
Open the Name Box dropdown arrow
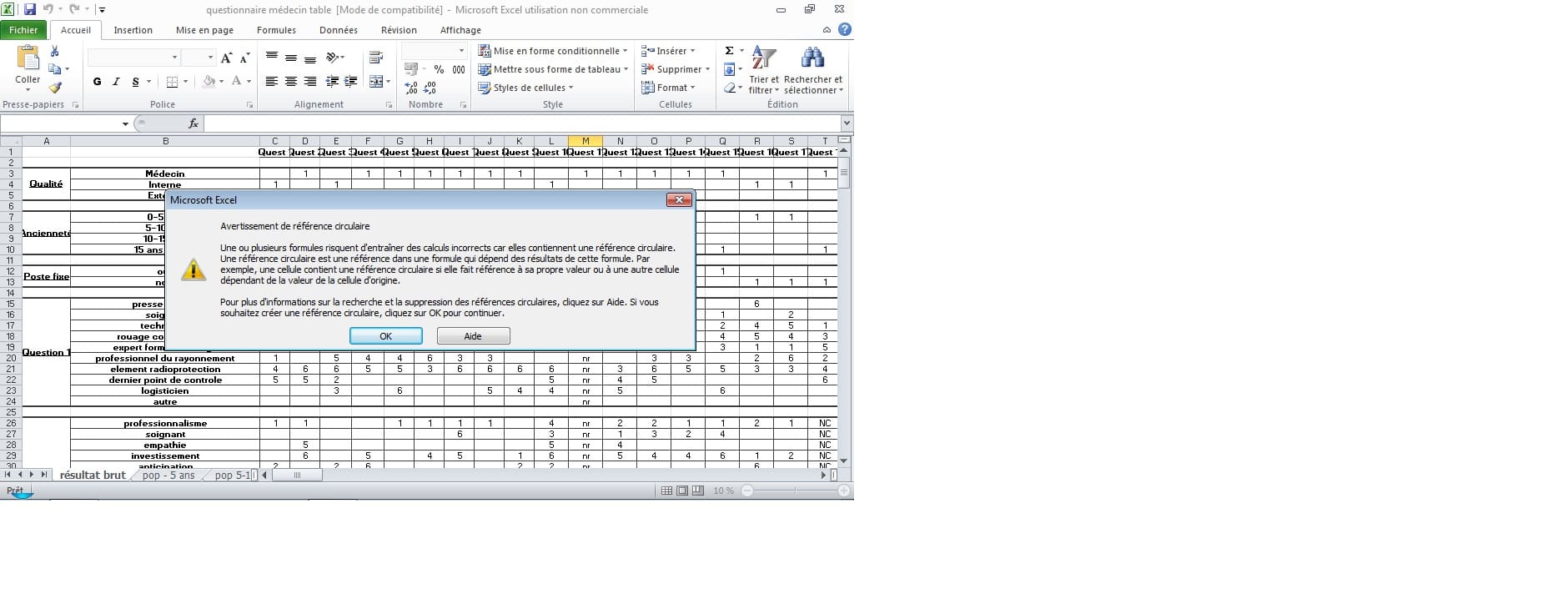tap(125, 124)
